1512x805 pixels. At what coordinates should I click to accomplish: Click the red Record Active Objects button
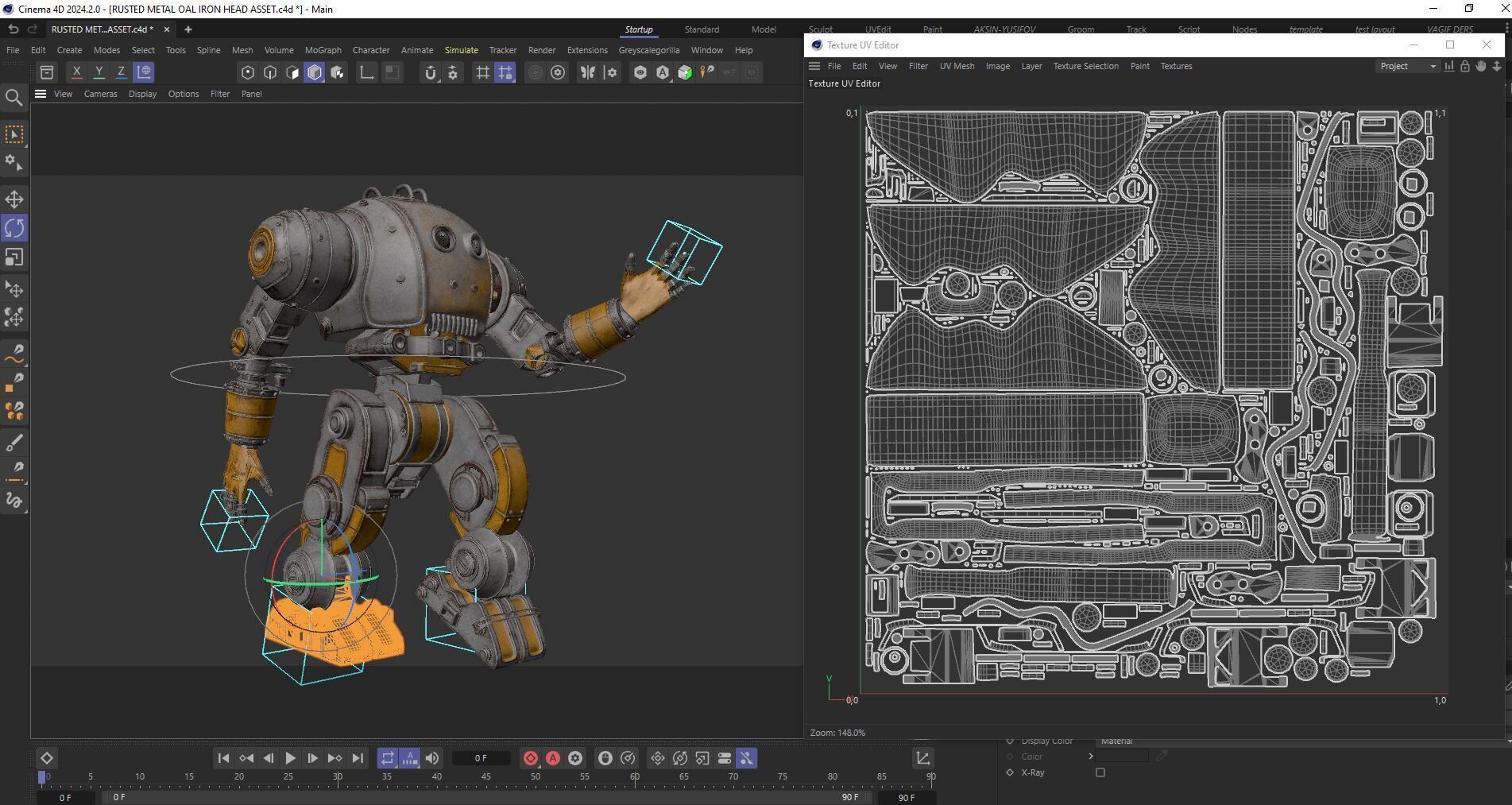(x=531, y=758)
